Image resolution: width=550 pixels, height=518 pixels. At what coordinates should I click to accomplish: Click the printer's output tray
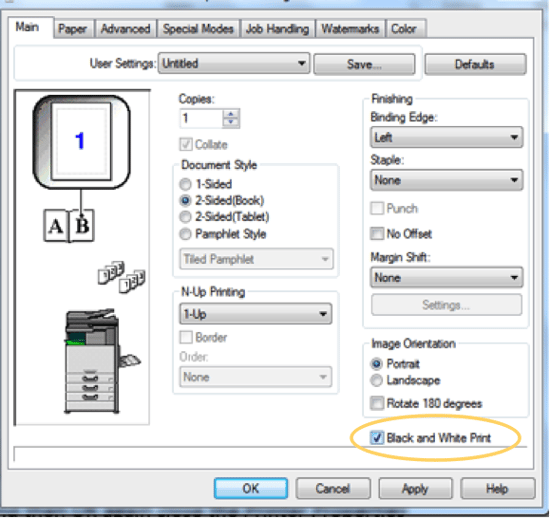click(130, 361)
